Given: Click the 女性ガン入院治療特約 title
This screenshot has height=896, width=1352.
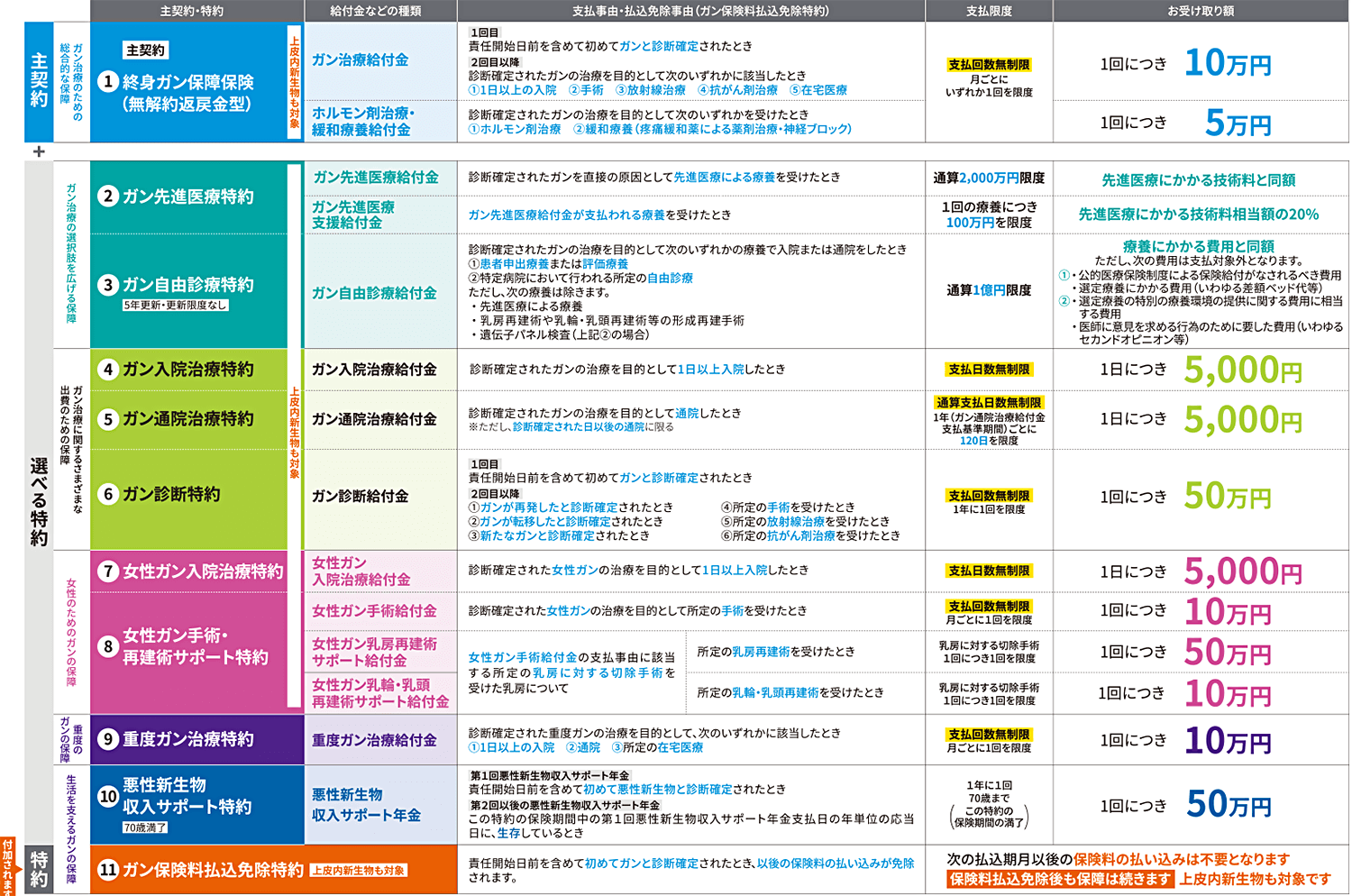Looking at the screenshot, I should point(203,571).
